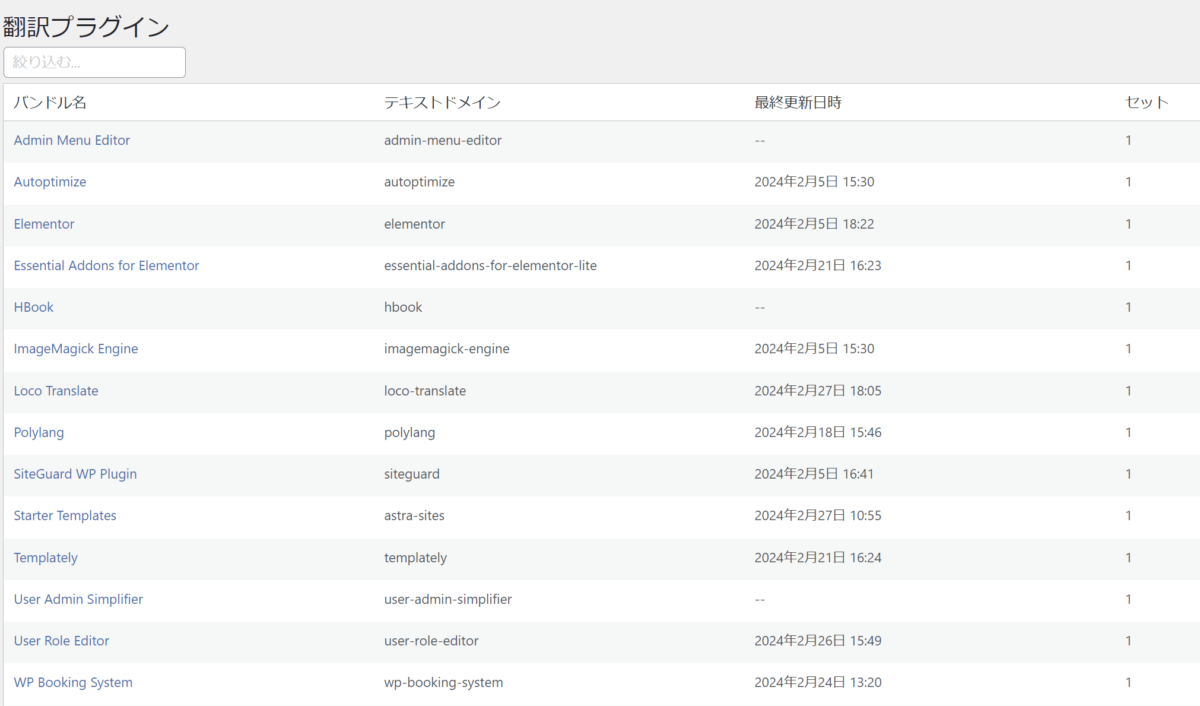Sort by the セット column header
Screen dimensions: 1200x706
1146,103
